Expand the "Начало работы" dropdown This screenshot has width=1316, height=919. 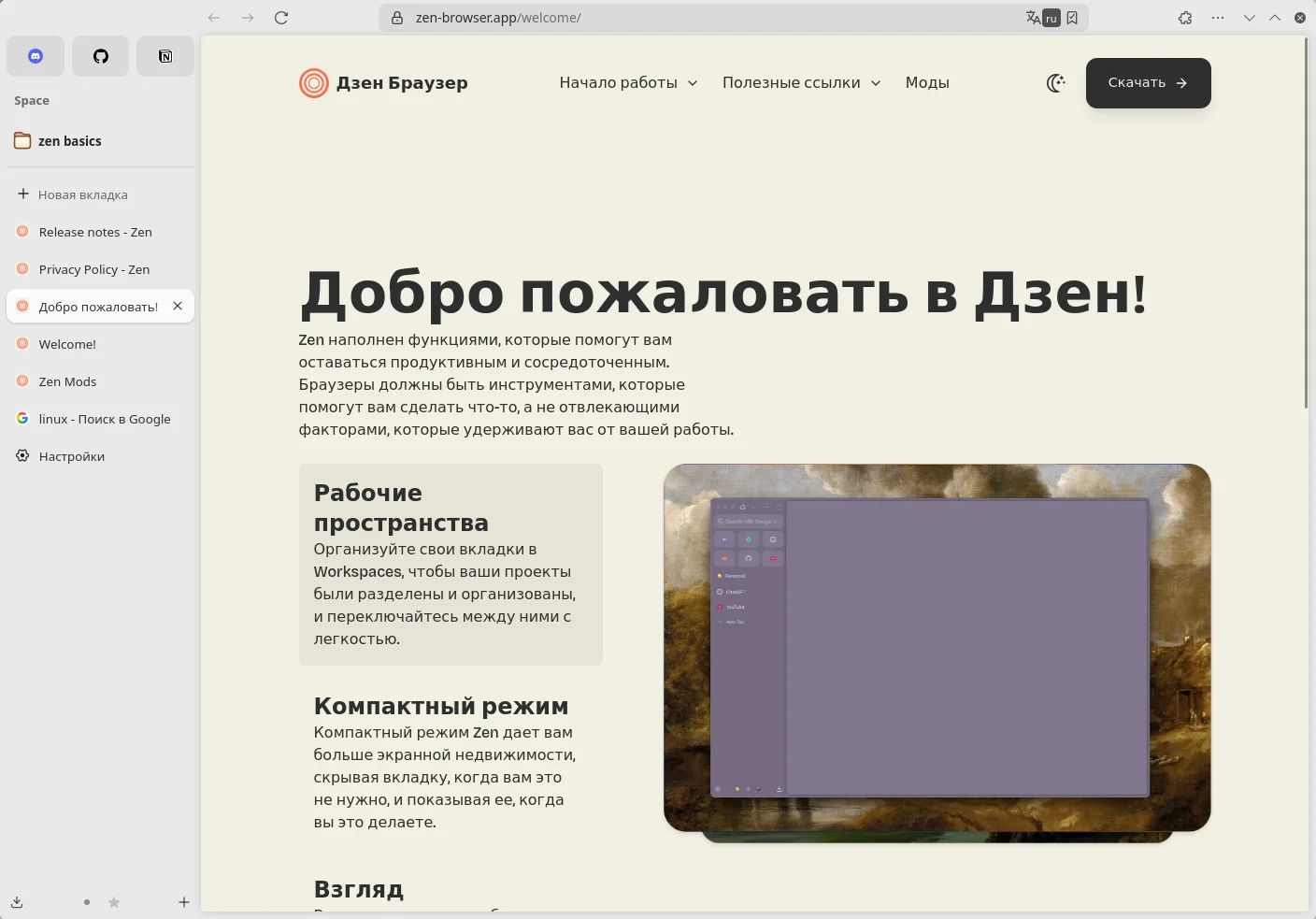(628, 83)
